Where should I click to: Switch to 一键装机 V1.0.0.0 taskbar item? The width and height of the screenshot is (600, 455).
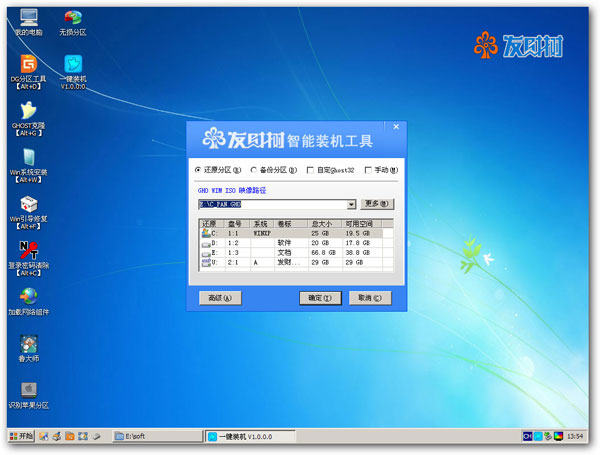click(251, 437)
